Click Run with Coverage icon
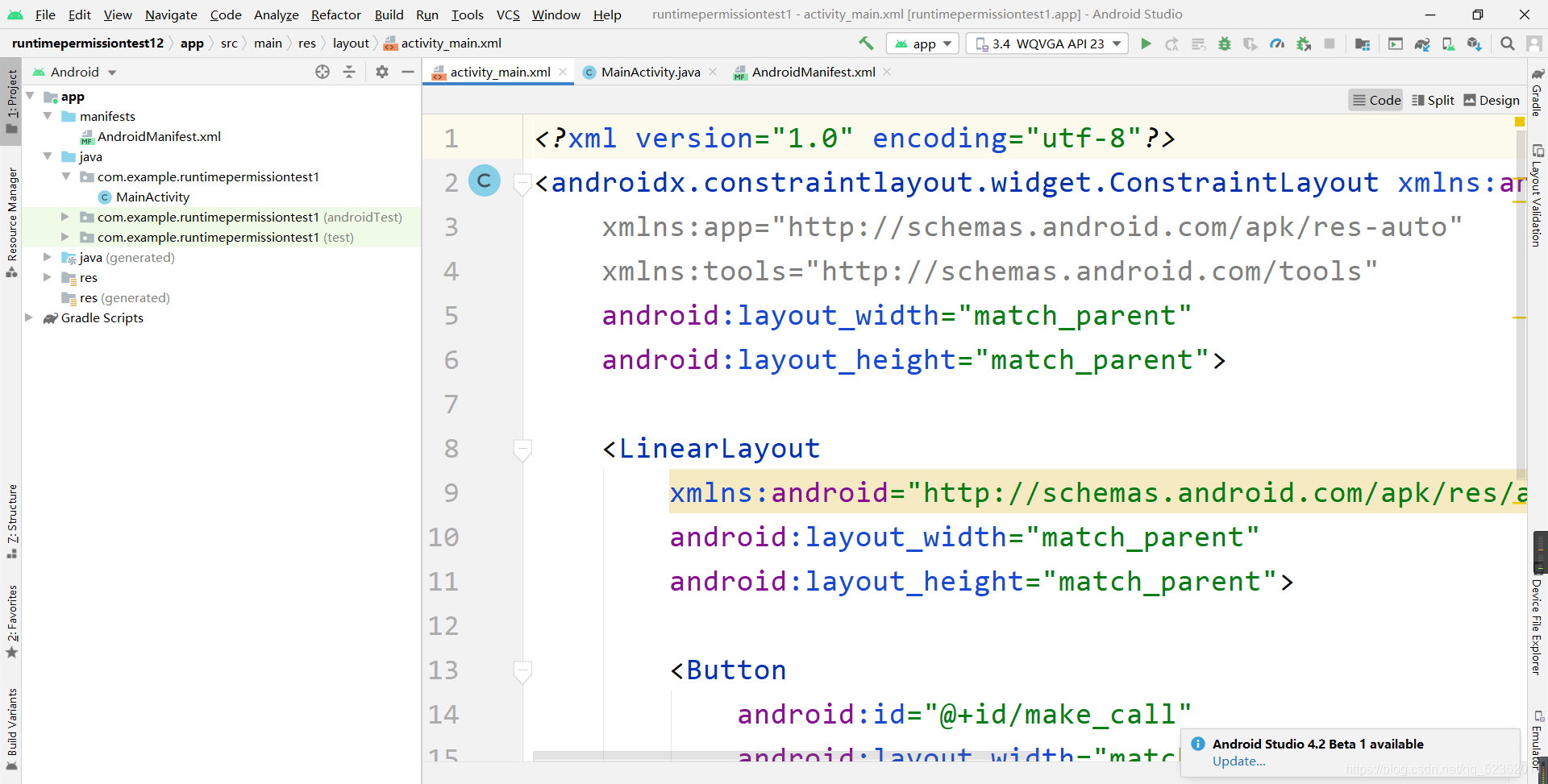 pyautogui.click(x=1250, y=44)
